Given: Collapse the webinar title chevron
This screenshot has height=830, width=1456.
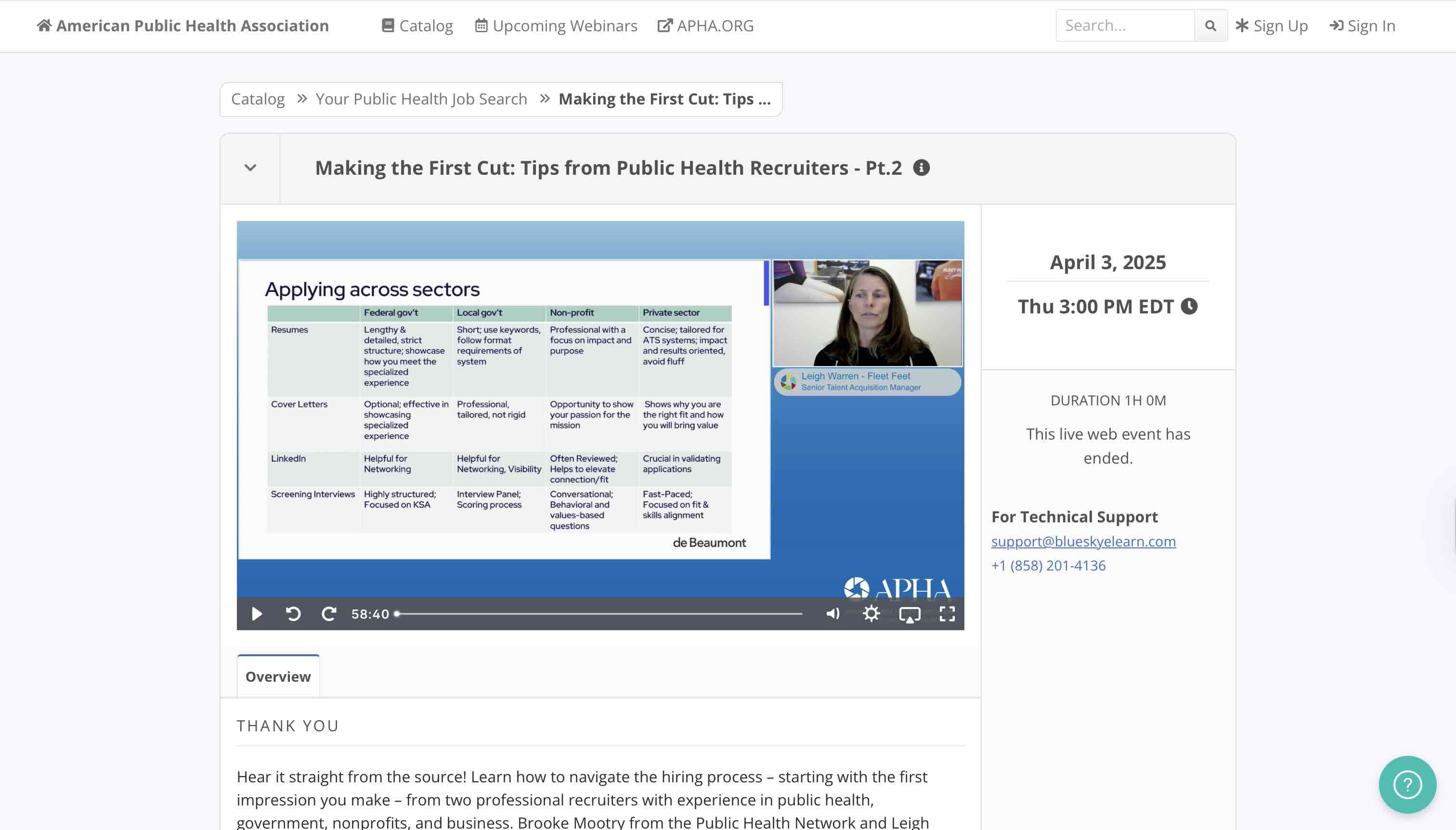Looking at the screenshot, I should [x=250, y=168].
